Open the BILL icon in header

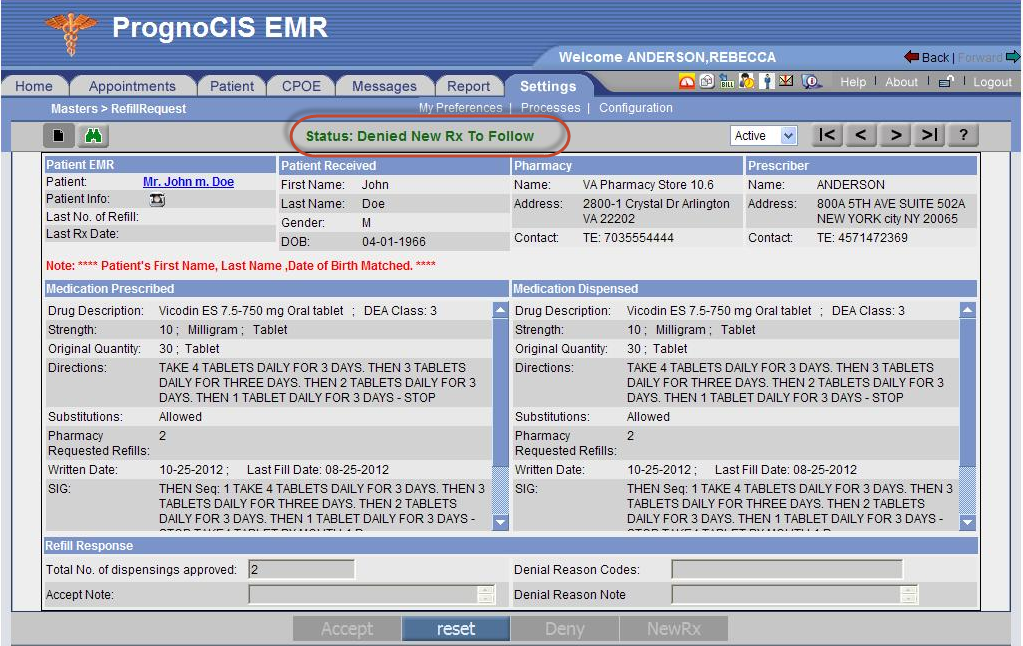pos(726,82)
